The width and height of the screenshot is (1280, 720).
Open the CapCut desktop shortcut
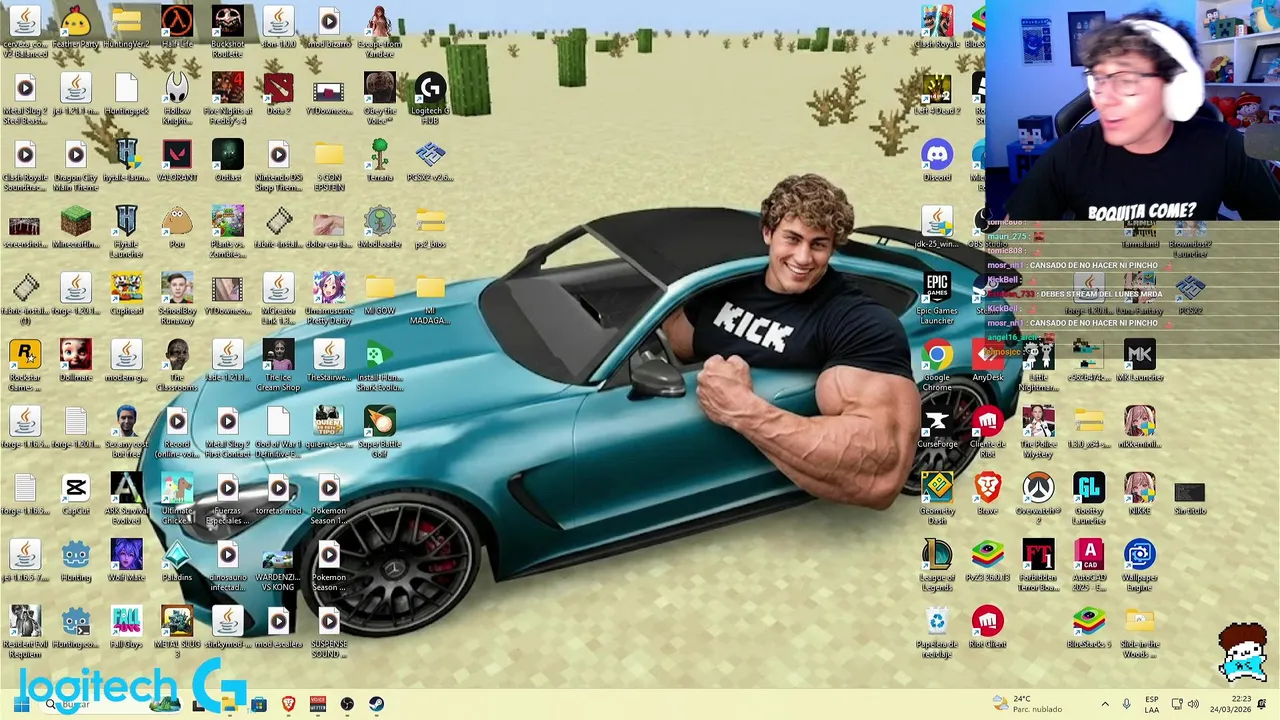(76, 494)
